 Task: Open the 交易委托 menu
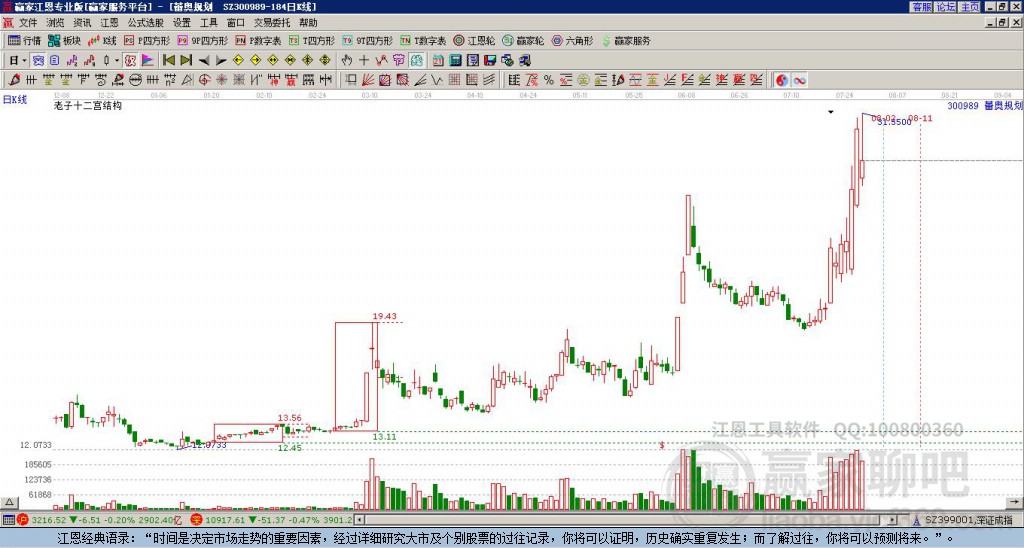(x=272, y=23)
